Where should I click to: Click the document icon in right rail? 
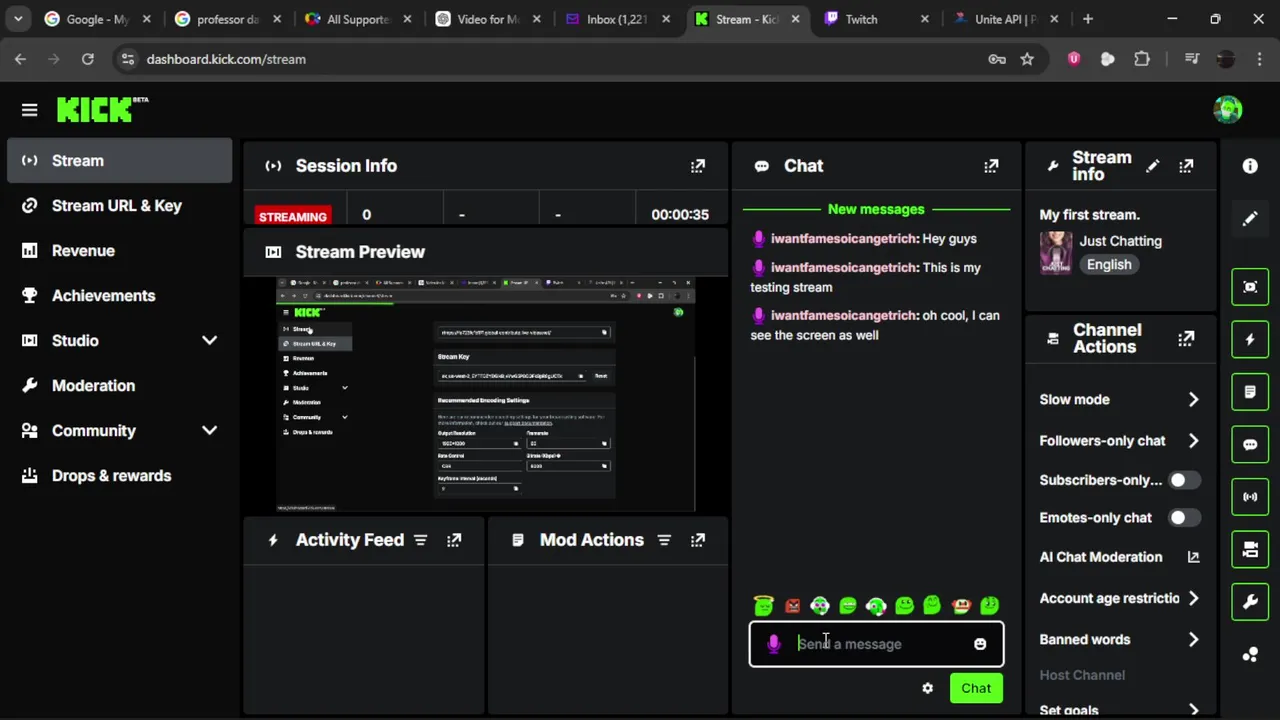pyautogui.click(x=1250, y=392)
